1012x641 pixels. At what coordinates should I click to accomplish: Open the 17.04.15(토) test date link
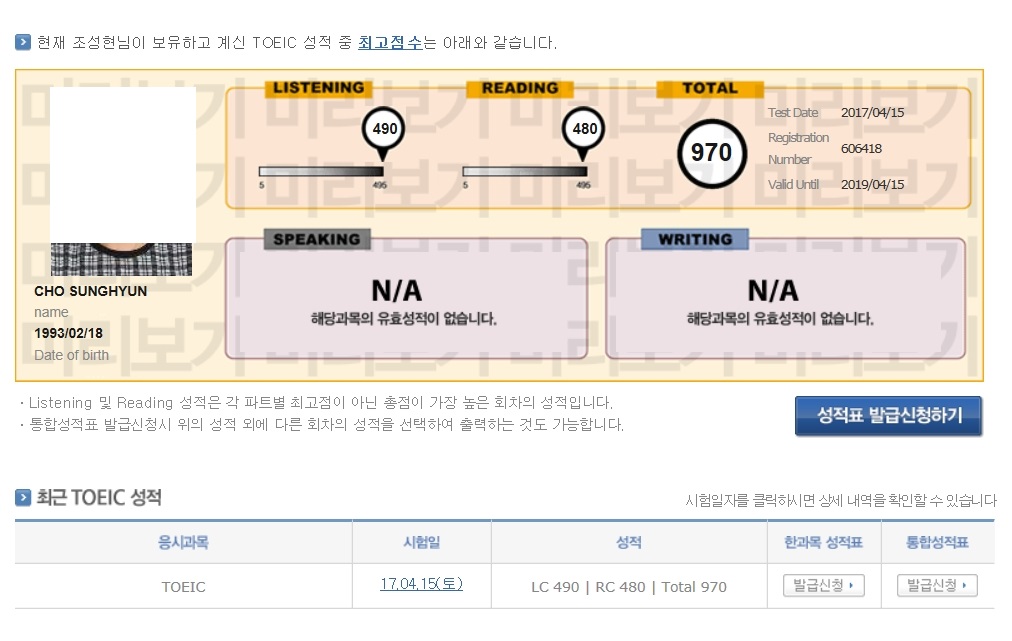coord(421,584)
